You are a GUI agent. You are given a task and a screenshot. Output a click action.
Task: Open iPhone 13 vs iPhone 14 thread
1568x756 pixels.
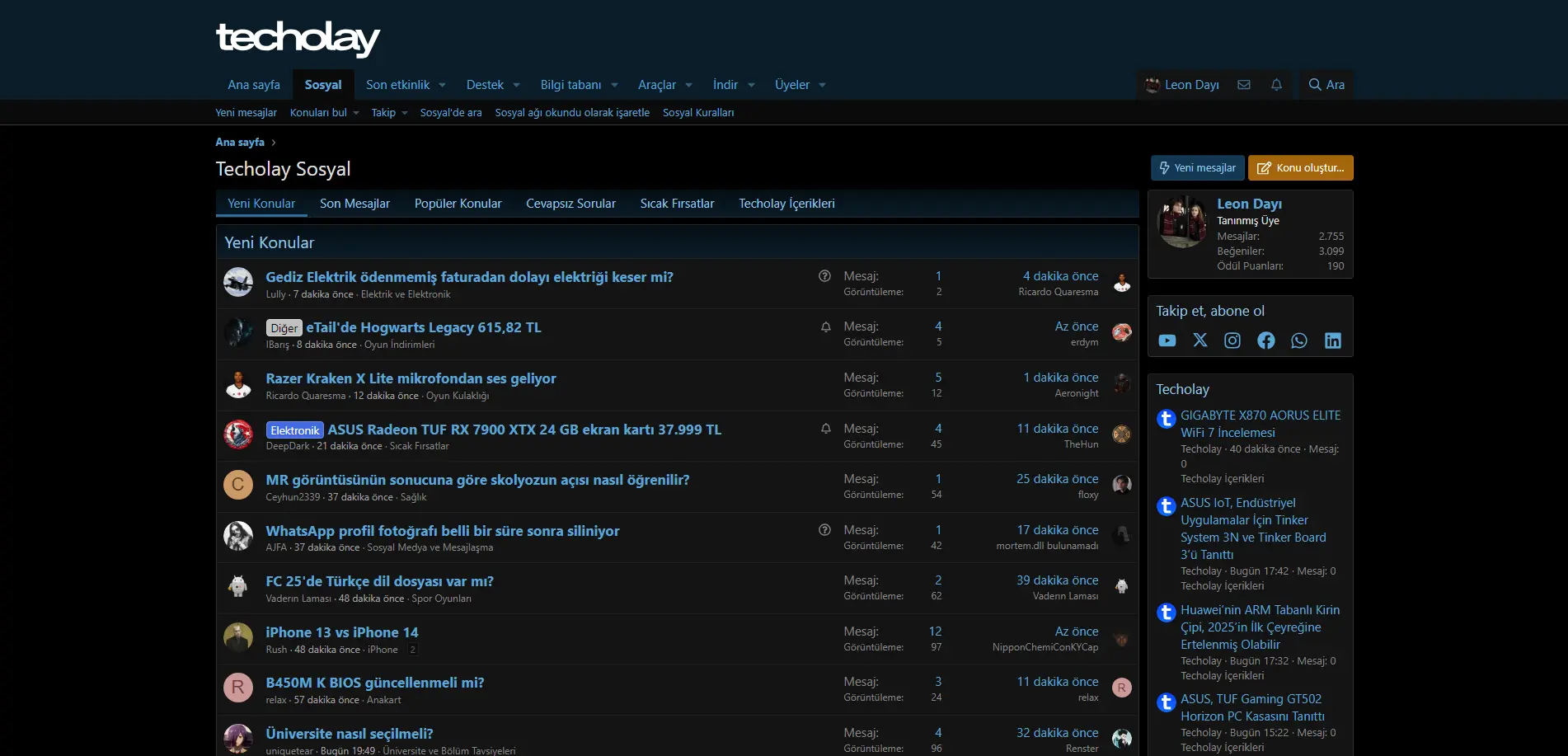(341, 632)
